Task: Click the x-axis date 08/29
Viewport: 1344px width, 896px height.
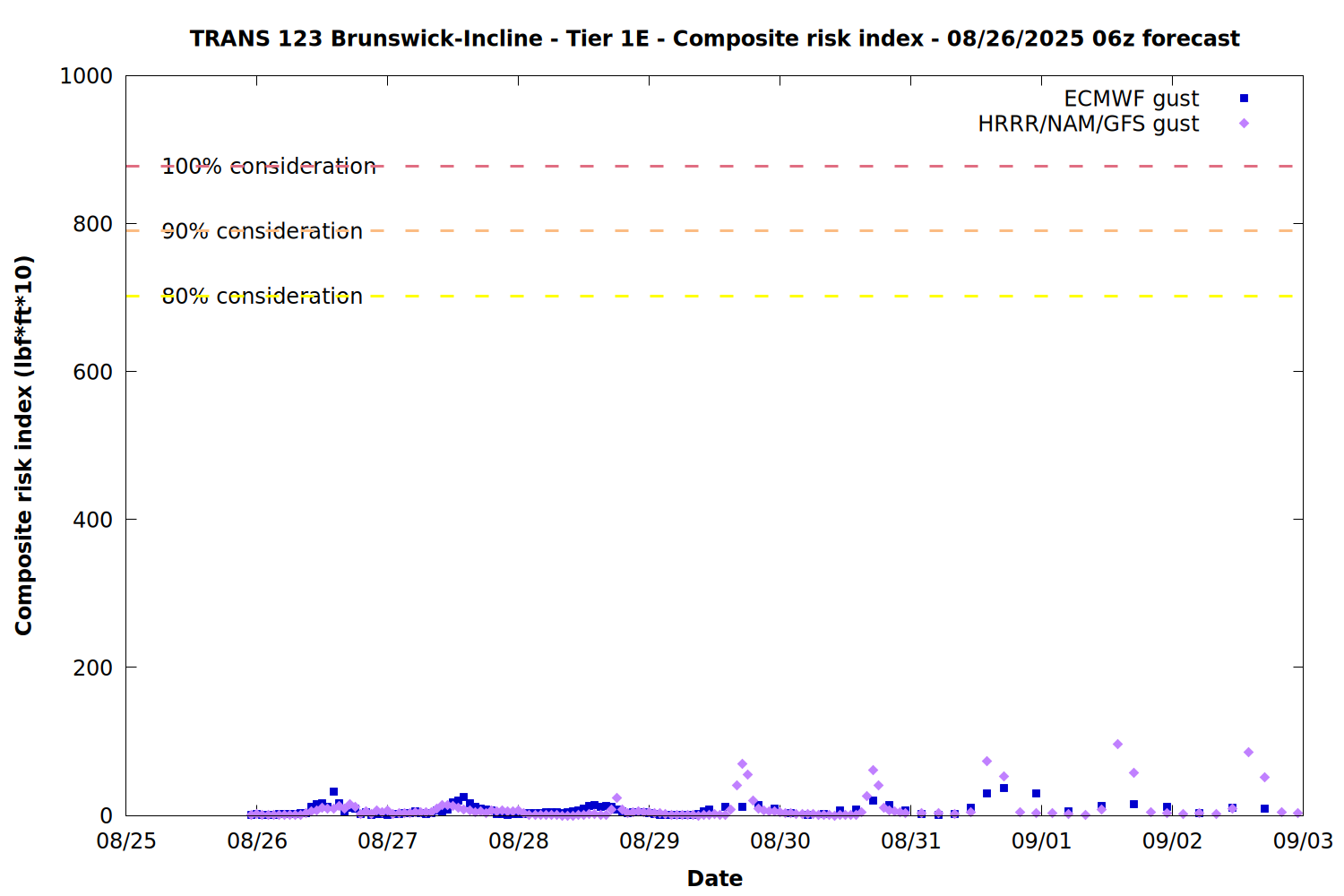Action: tap(650, 840)
